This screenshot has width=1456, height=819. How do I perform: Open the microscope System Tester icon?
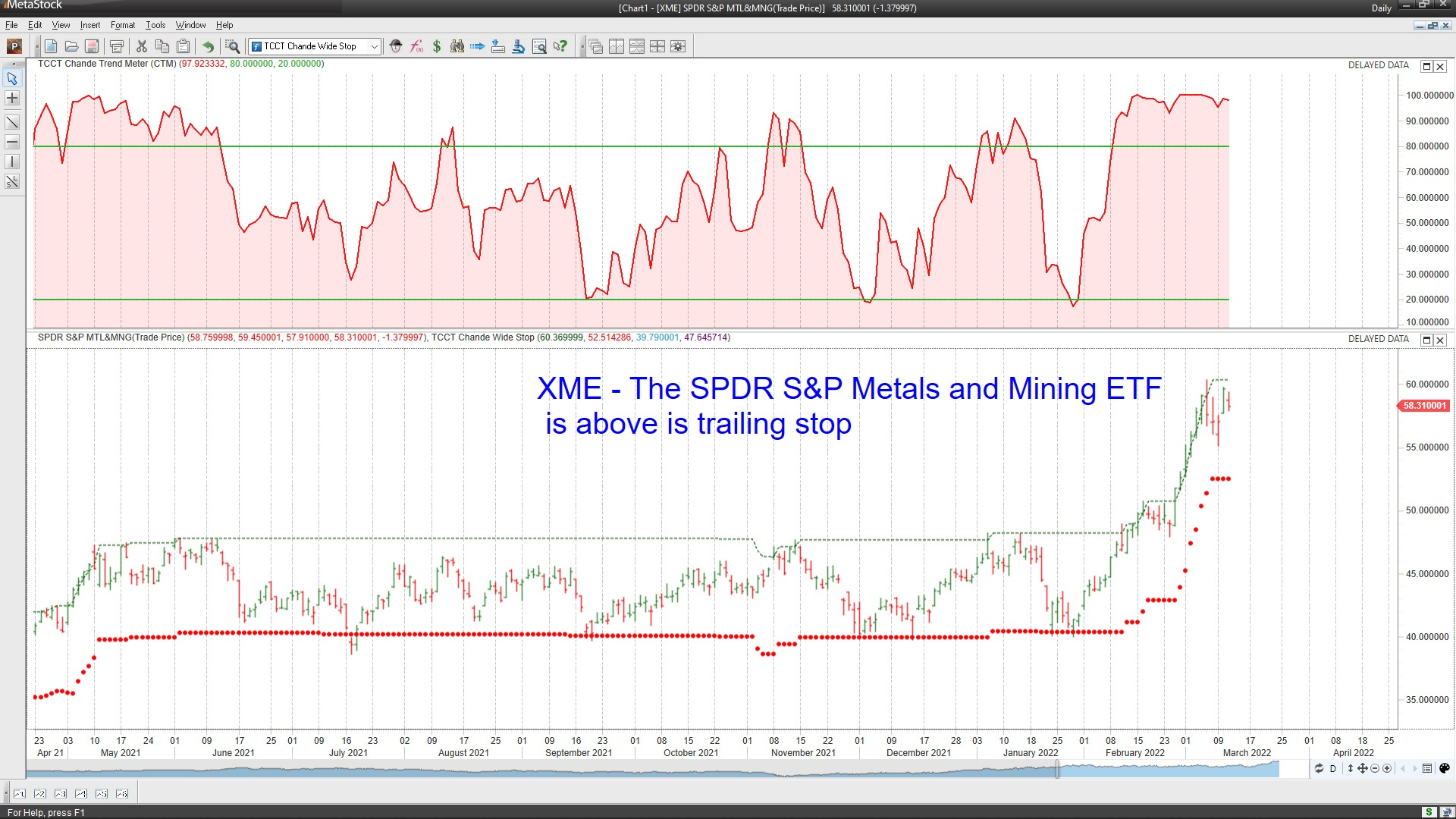click(x=519, y=46)
